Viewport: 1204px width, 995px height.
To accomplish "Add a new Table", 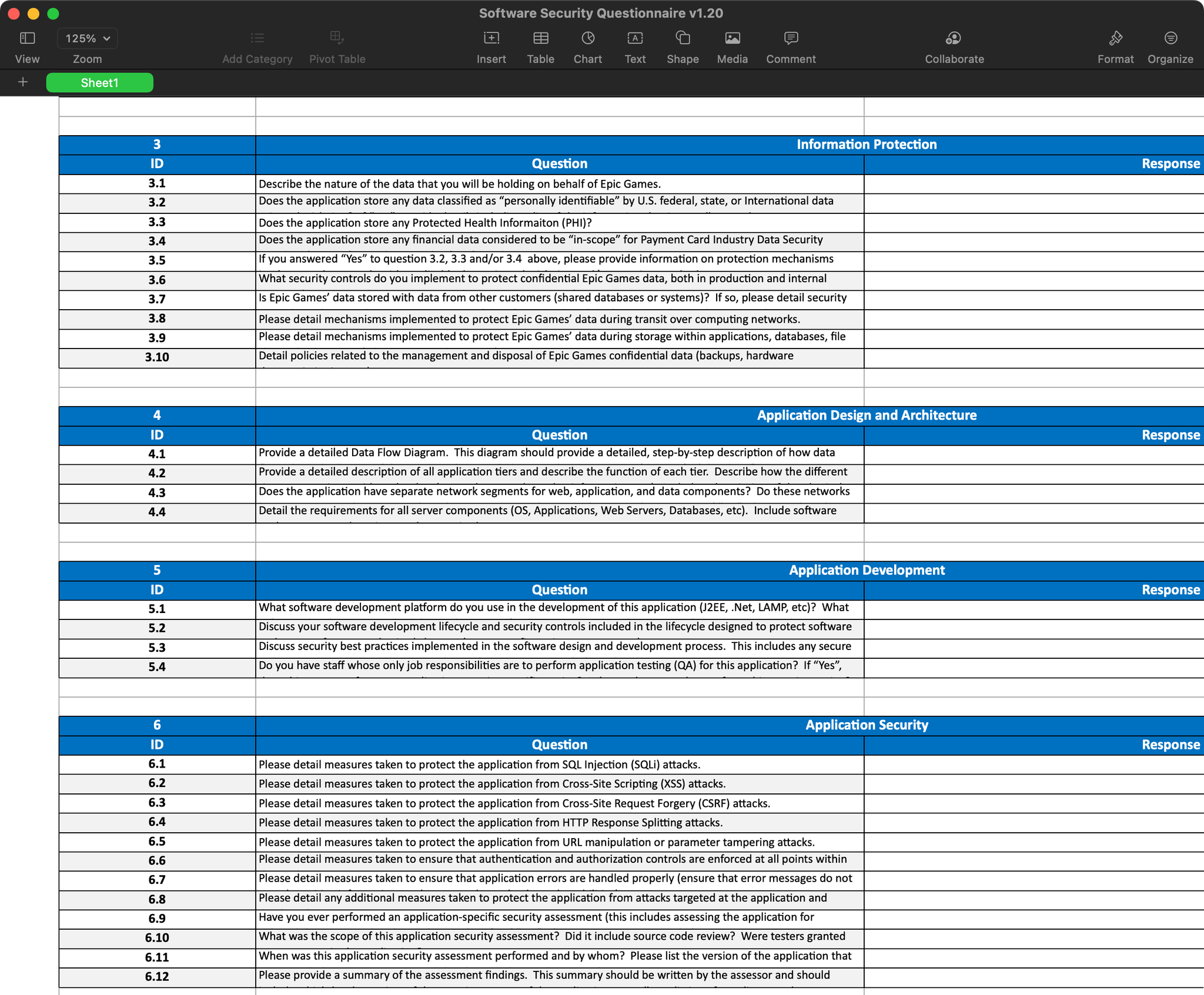I will [540, 39].
